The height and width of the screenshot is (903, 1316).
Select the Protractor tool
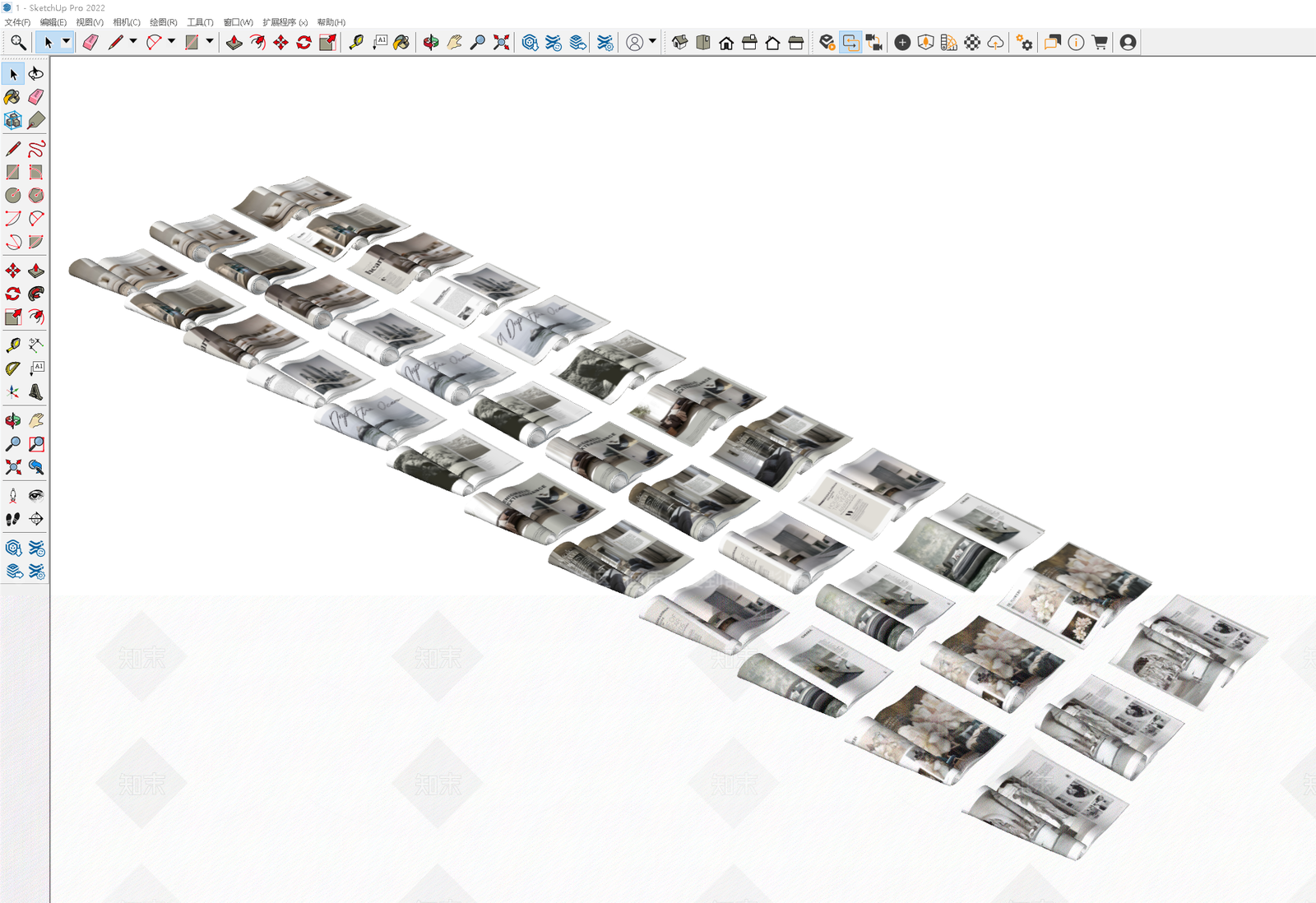13,368
